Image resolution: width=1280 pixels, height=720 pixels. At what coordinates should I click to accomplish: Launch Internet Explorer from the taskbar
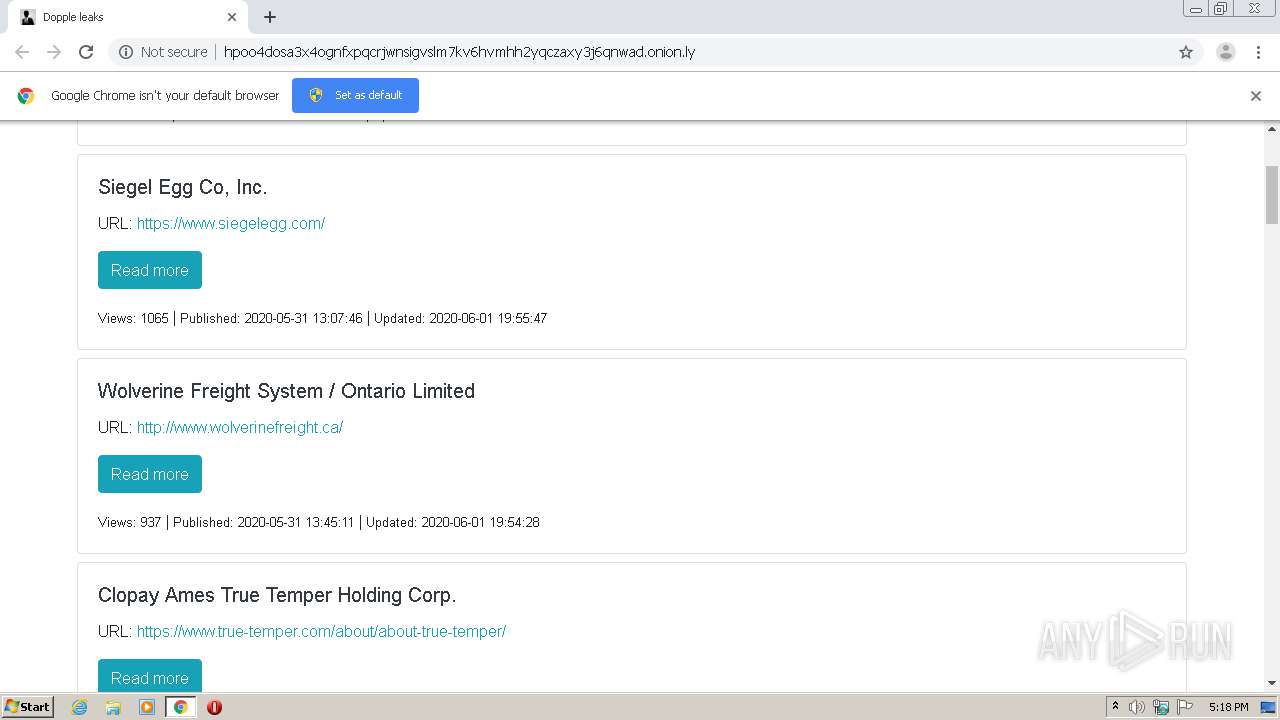pyautogui.click(x=80, y=707)
